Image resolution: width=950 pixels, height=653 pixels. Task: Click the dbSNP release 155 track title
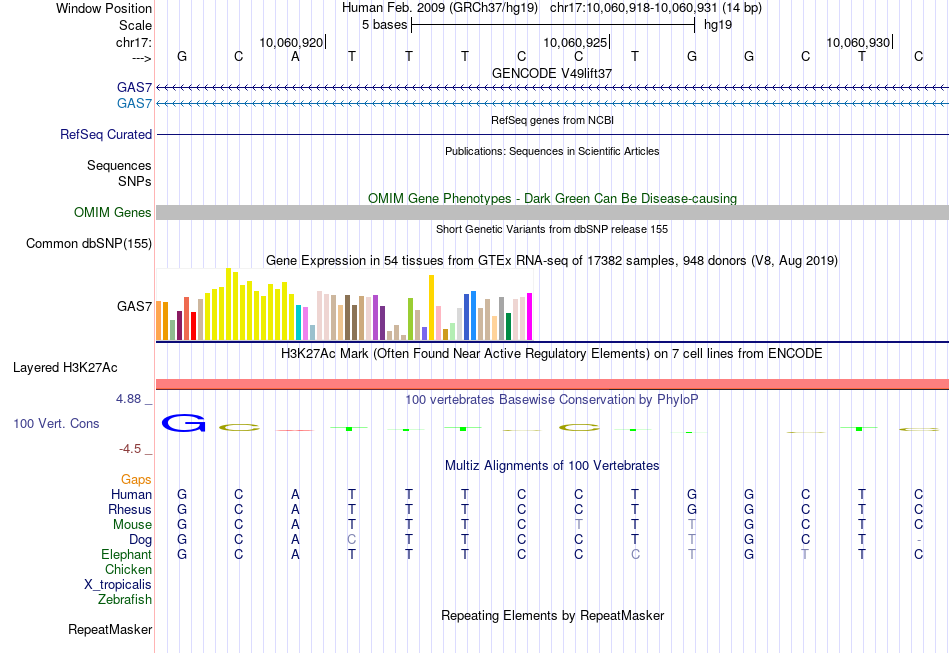coord(551,229)
